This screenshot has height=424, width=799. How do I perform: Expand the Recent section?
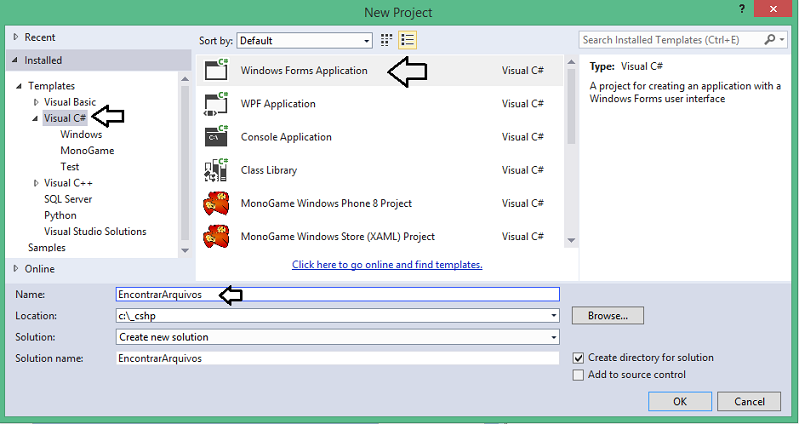[x=16, y=37]
